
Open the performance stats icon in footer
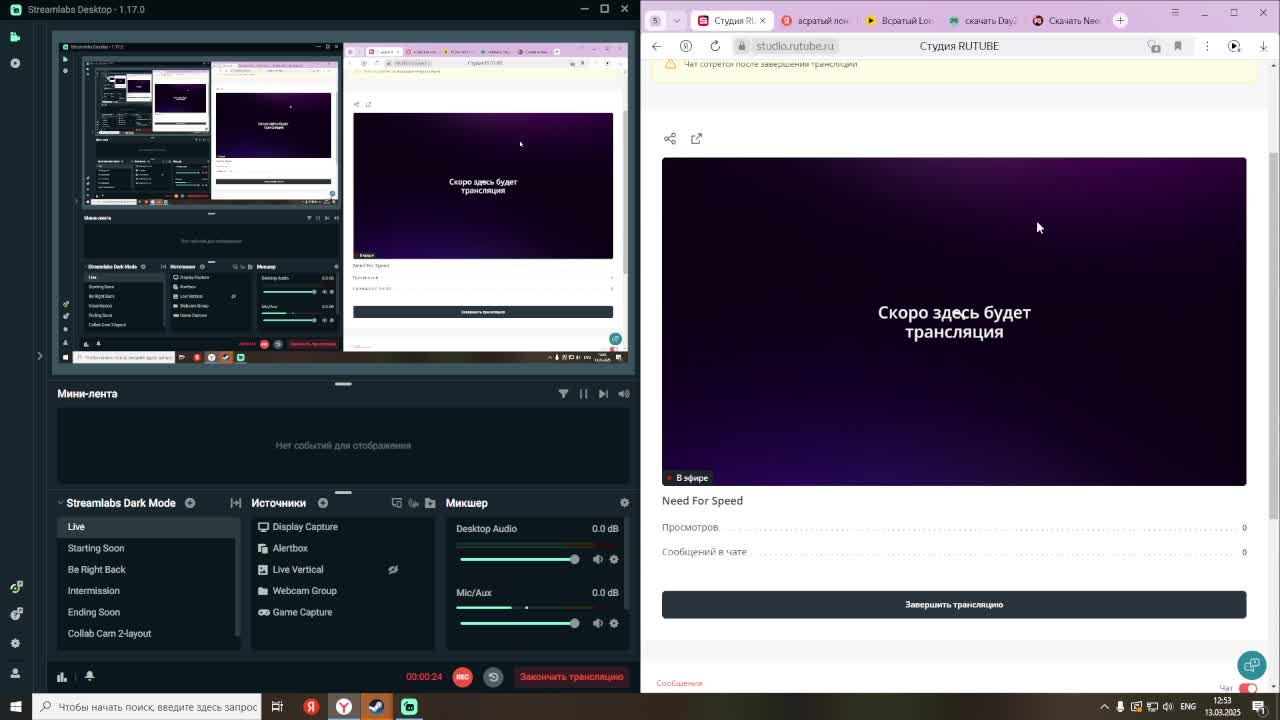coord(62,677)
